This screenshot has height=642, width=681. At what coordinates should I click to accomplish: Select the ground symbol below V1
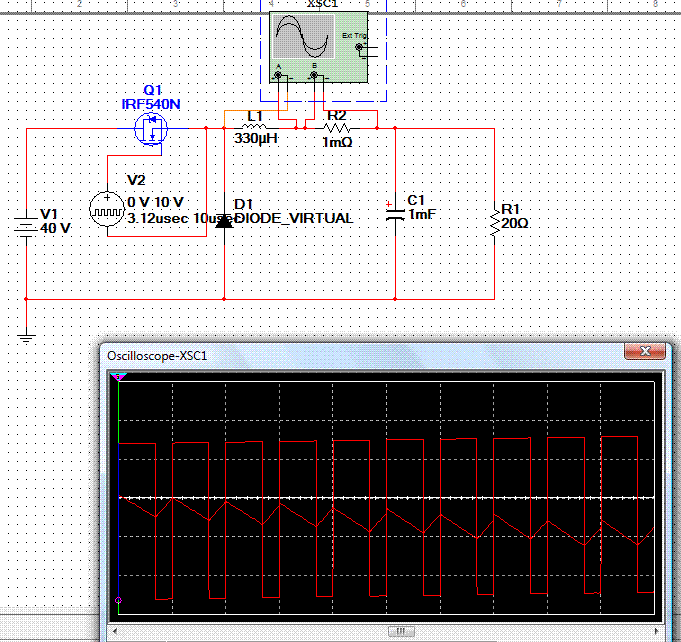(26, 337)
